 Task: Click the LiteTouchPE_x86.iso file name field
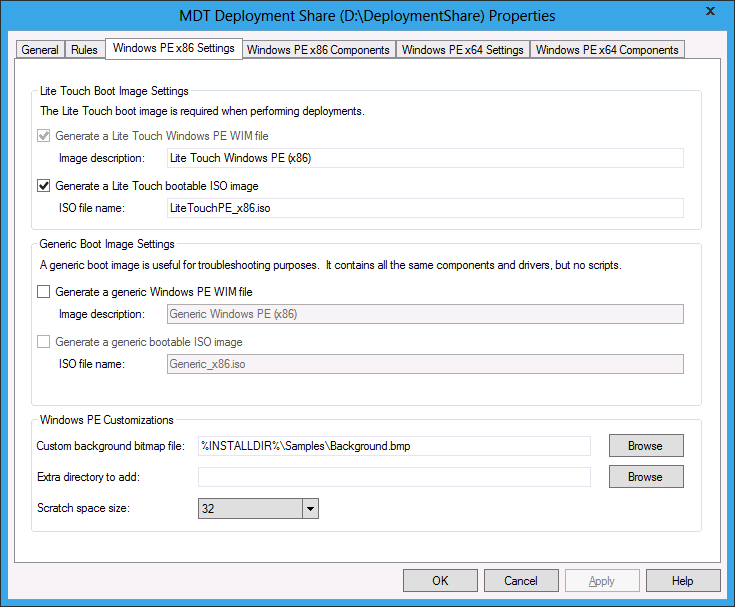425,208
